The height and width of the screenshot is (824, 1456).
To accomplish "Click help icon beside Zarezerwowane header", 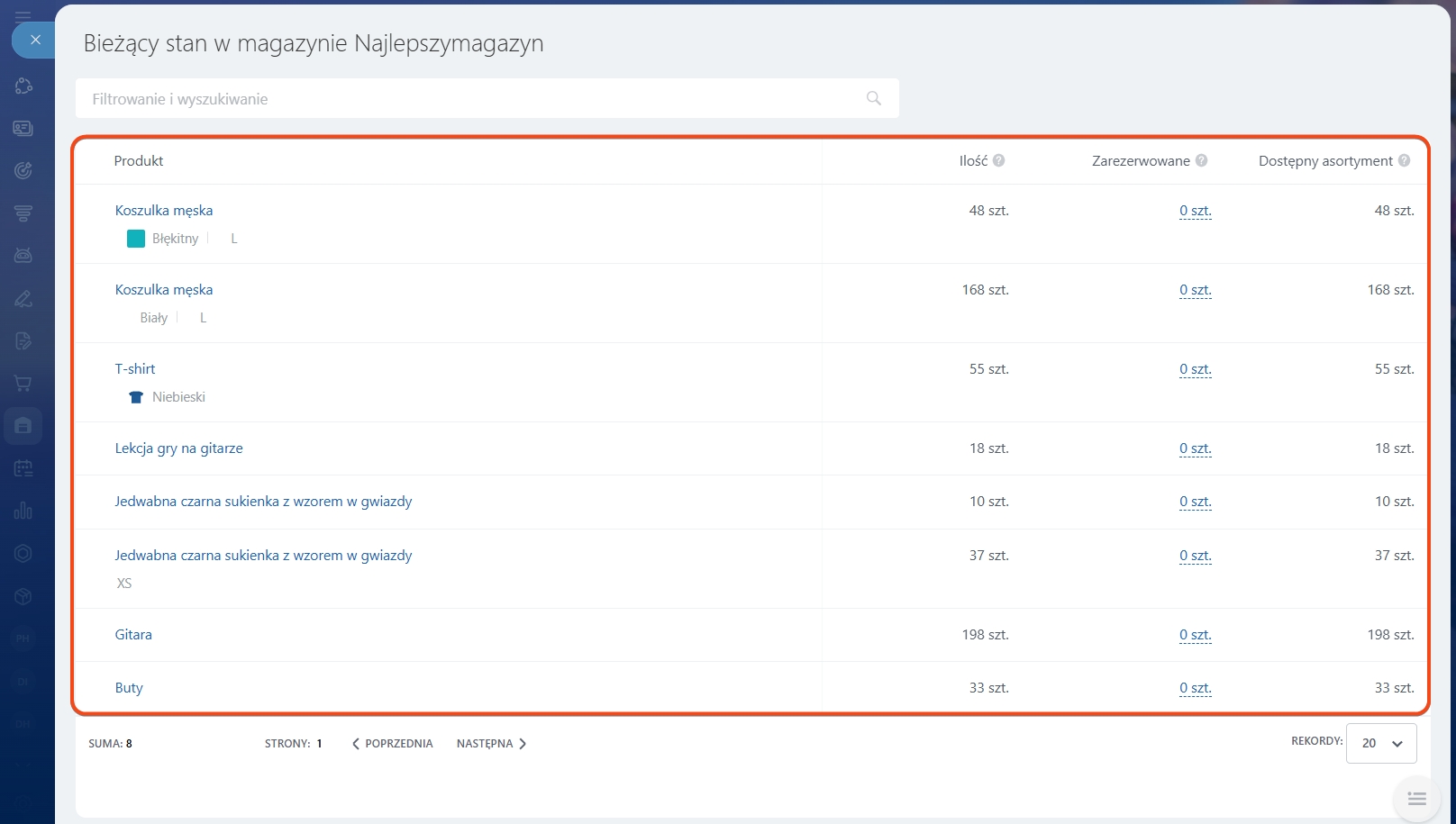I will [1201, 160].
